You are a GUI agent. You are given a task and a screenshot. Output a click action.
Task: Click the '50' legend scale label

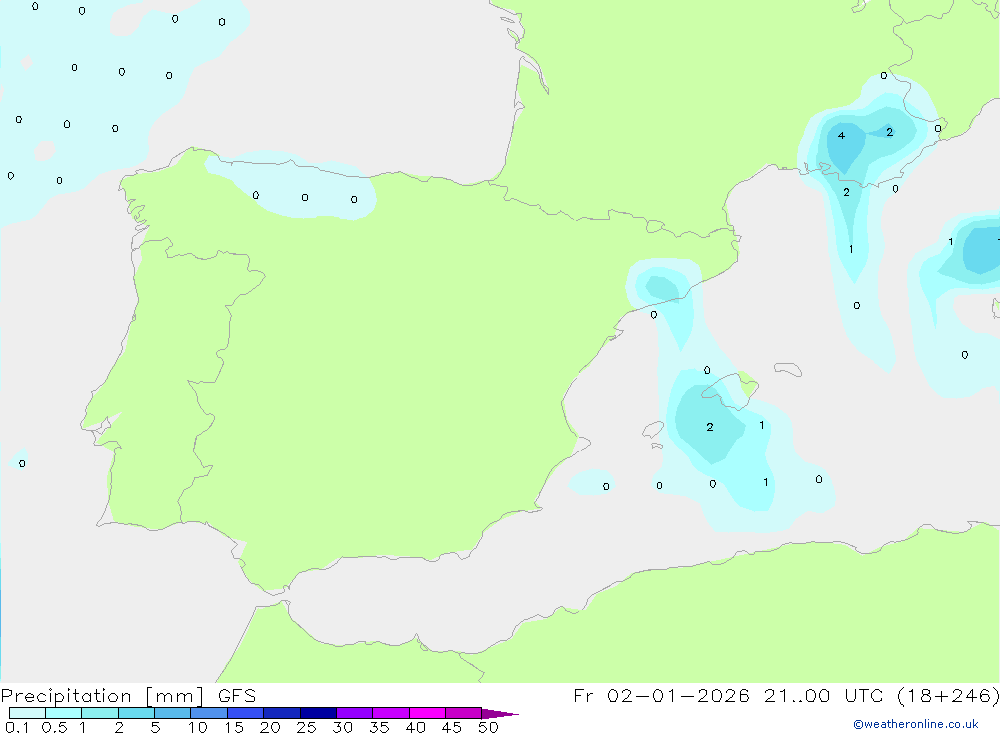488,727
